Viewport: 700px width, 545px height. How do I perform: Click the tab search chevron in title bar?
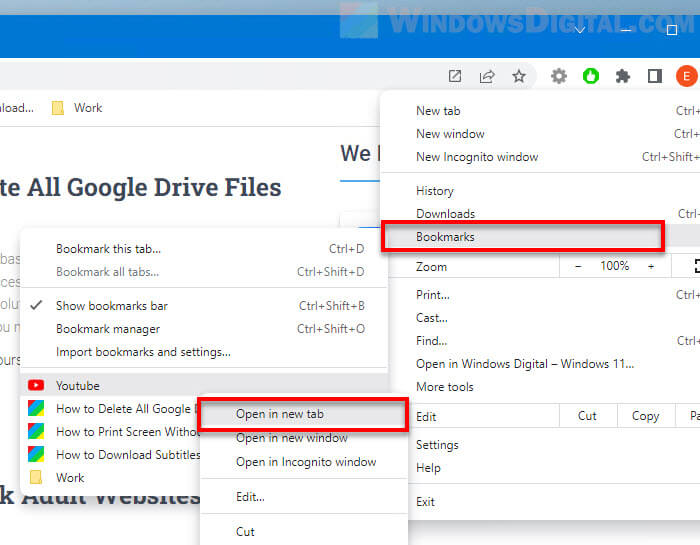pyautogui.click(x=579, y=30)
